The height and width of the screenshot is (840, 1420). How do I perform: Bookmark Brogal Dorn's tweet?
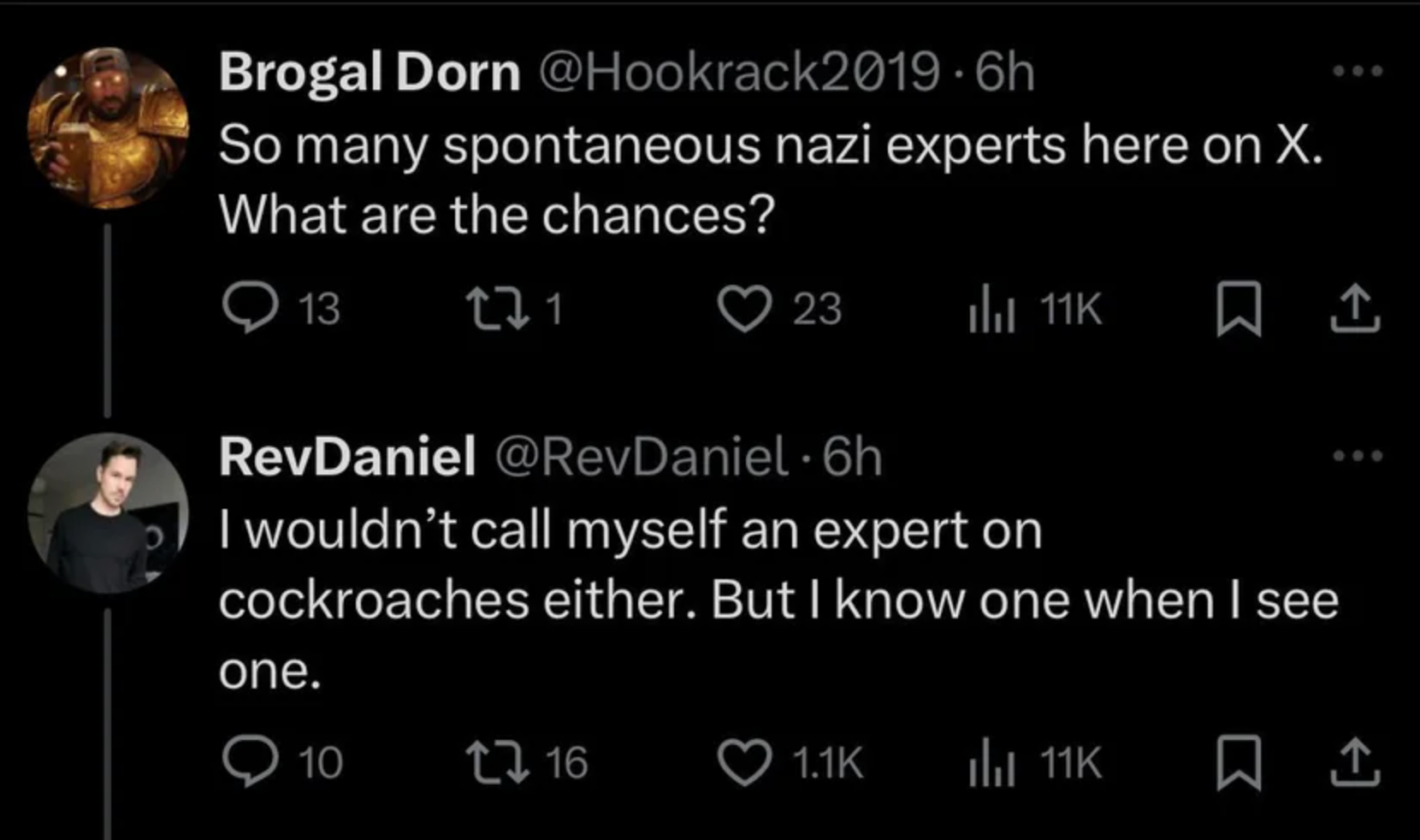point(1238,310)
